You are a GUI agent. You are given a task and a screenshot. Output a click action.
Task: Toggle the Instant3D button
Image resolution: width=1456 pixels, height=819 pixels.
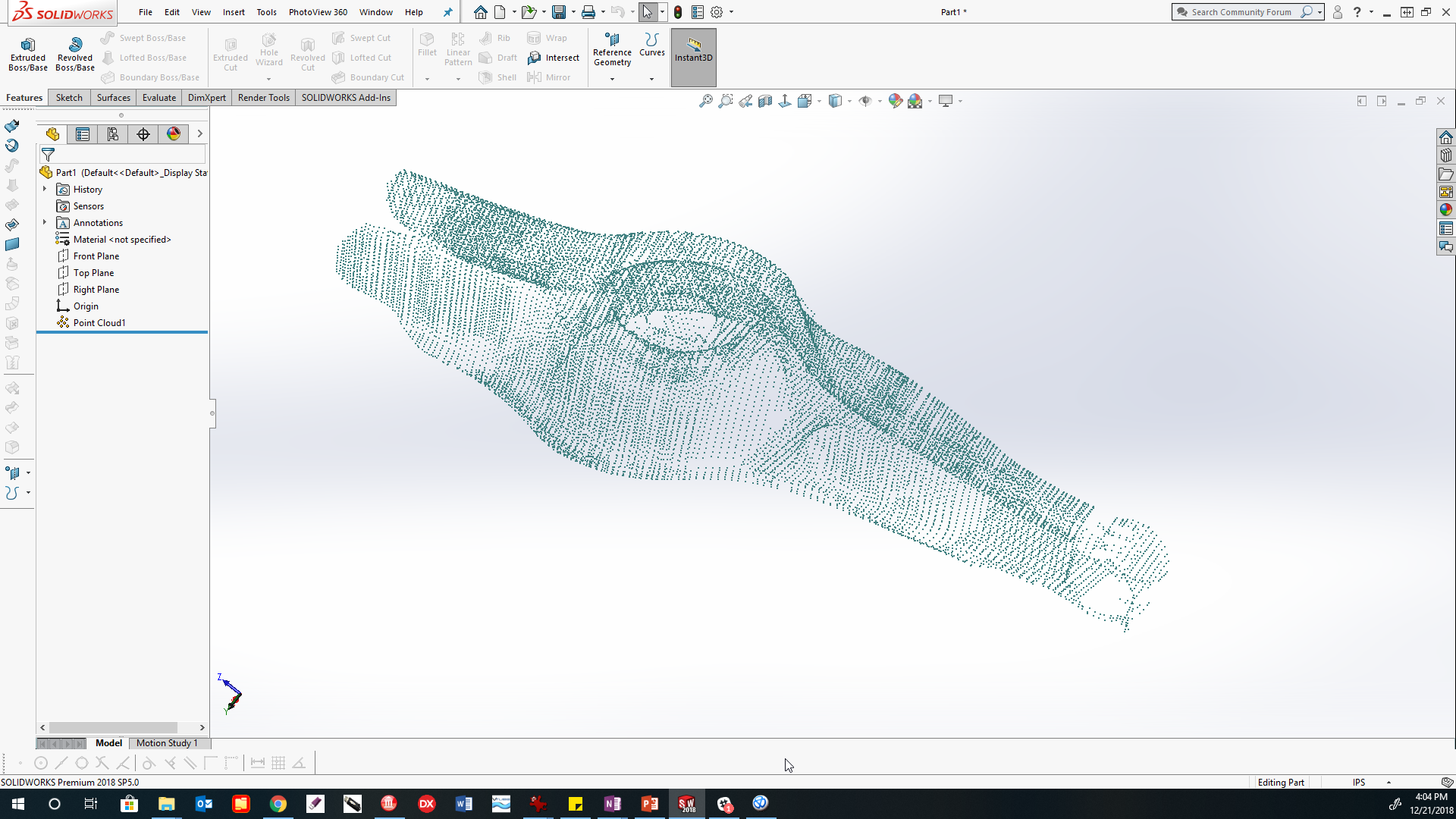(x=693, y=57)
